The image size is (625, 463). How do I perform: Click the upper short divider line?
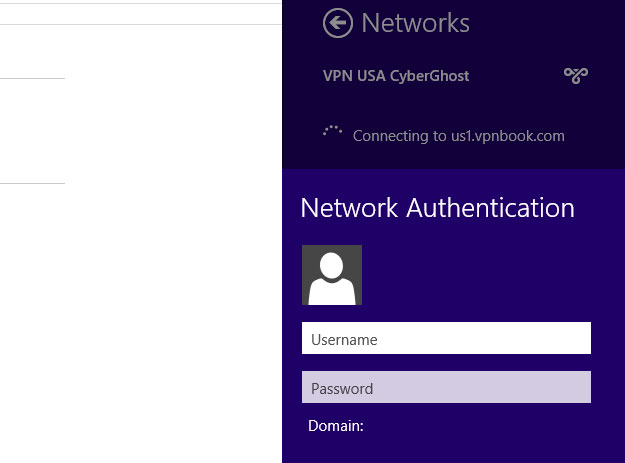[32, 78]
